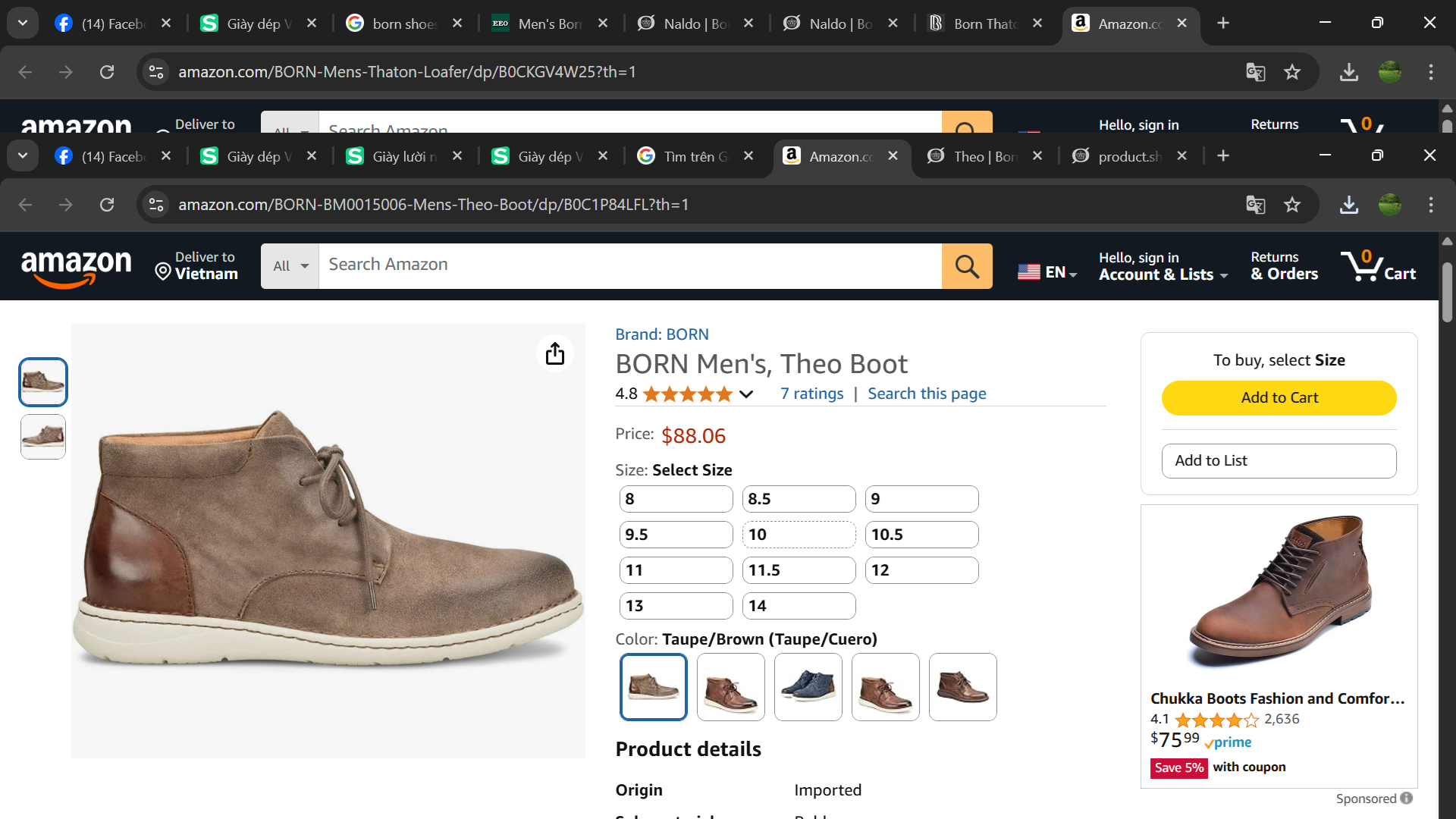1456x819 pixels.
Task: Open Add to List dropdown
Action: pos(1279,461)
